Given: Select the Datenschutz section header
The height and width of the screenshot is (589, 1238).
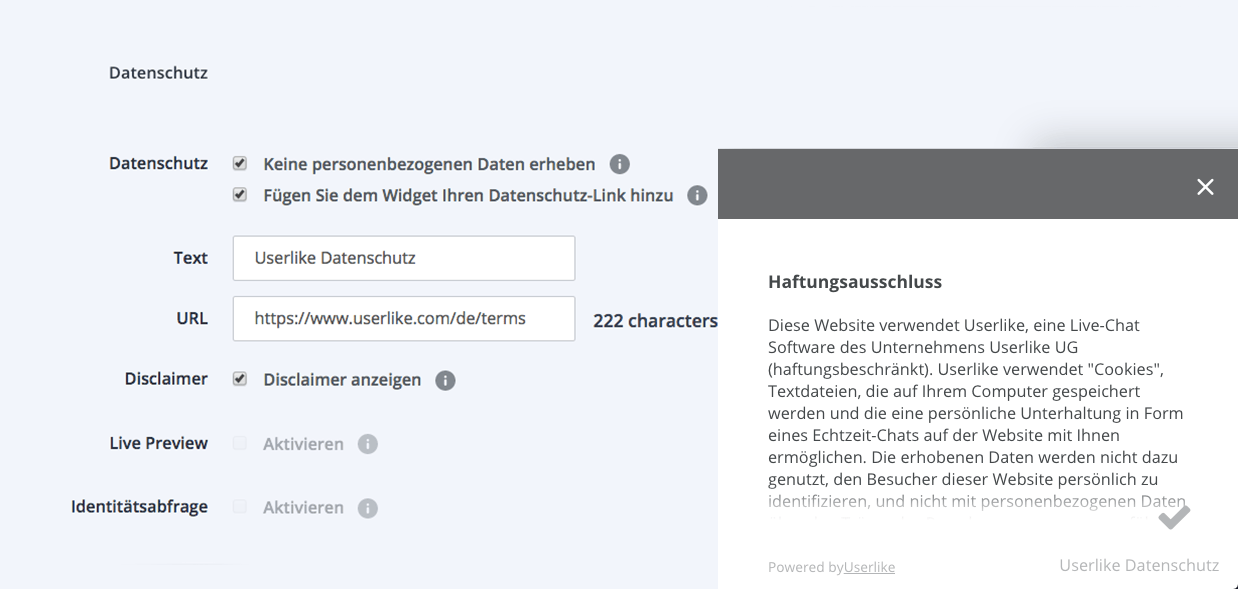Looking at the screenshot, I should click(x=157, y=72).
